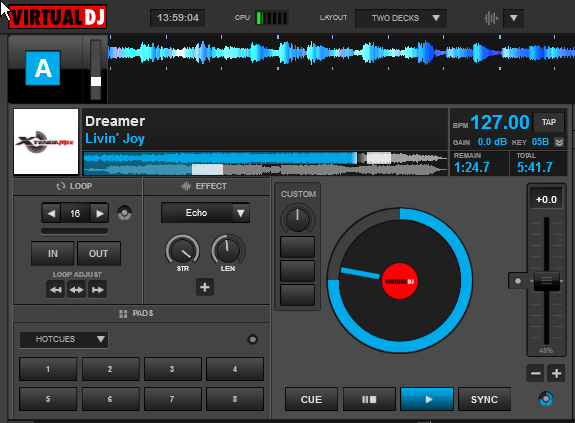Expand the key options chevron
Viewport: 575px width, 423px height.
559,142
